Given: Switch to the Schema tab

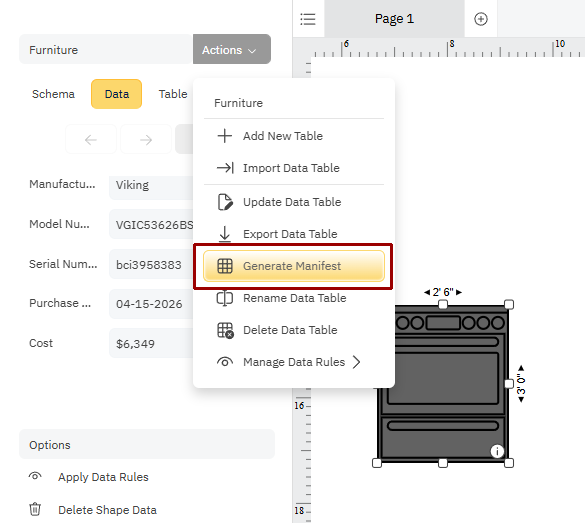Looking at the screenshot, I should coord(53,94).
